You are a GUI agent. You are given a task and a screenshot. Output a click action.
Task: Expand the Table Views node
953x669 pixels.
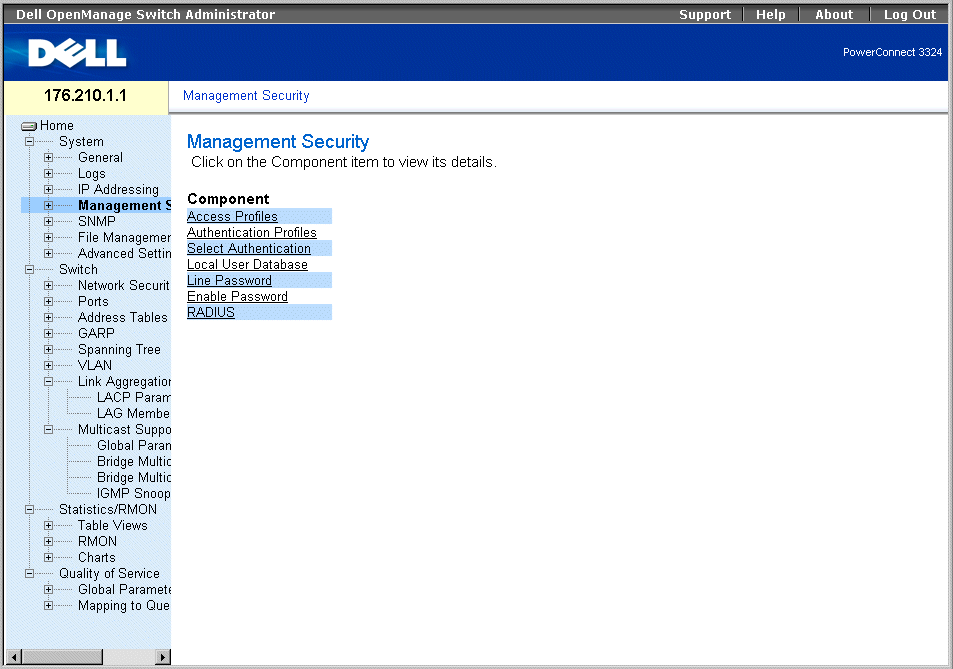[x=49, y=526]
